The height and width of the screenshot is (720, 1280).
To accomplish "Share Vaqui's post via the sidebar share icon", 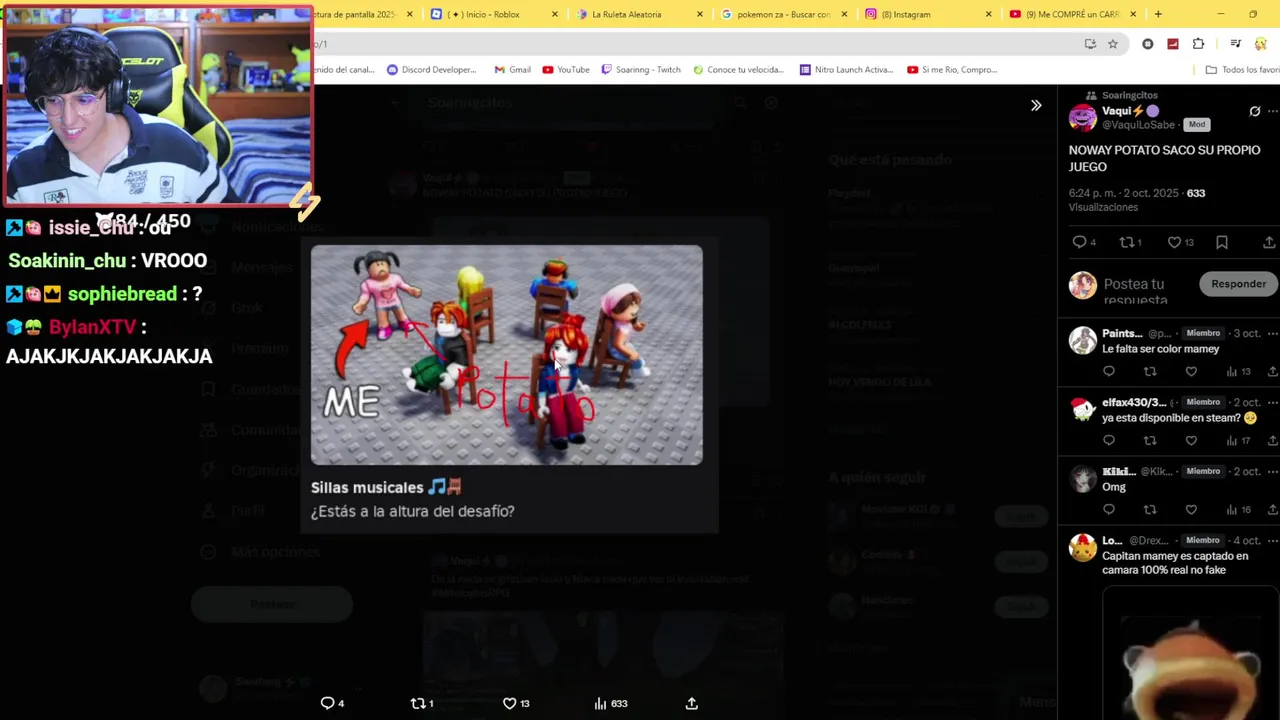I will tap(1269, 242).
